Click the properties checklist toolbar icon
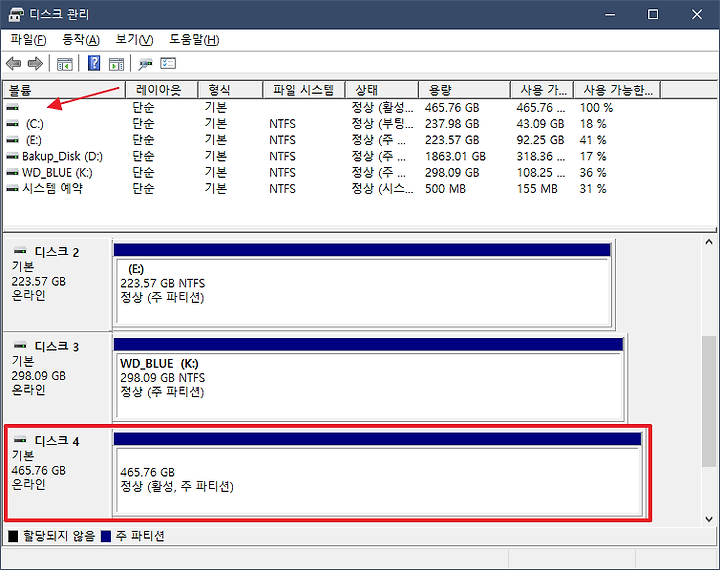The height and width of the screenshot is (570, 720). click(x=168, y=63)
